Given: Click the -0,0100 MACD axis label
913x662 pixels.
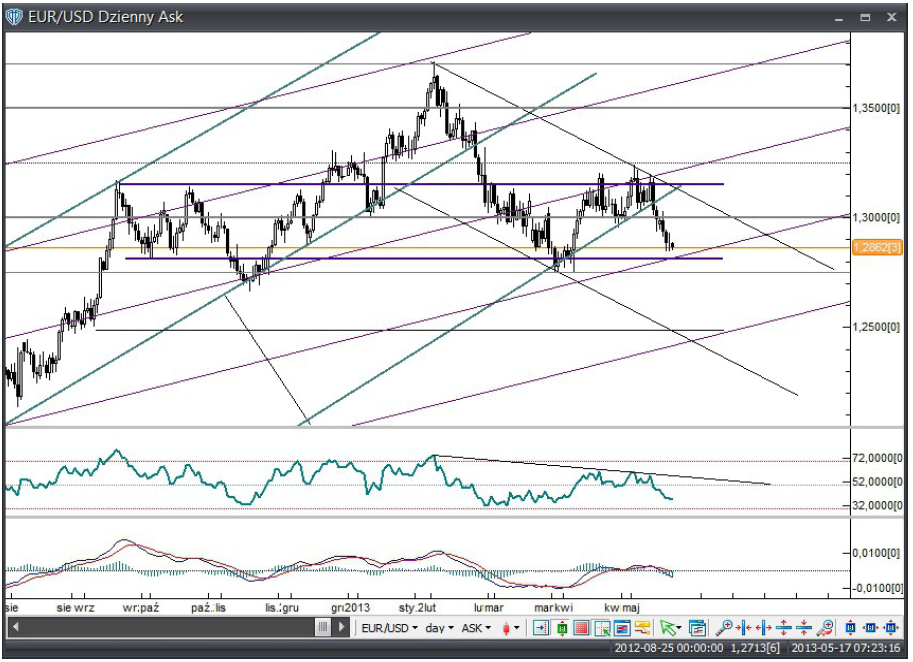Looking at the screenshot, I should coord(876,588).
